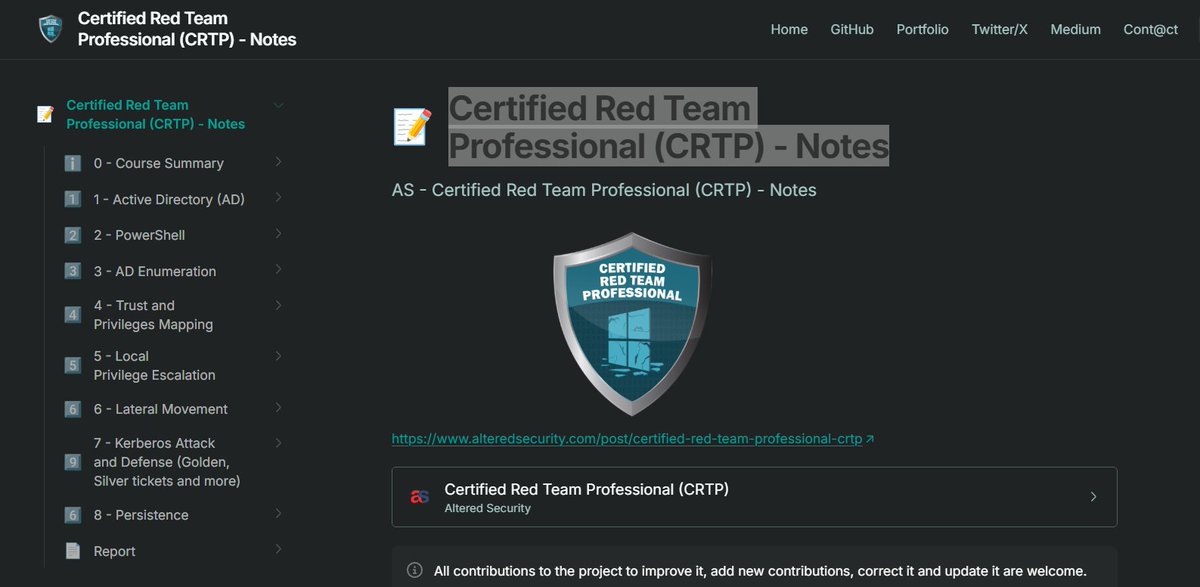Click the number icon beside AD Enumeration
Viewport: 1200px width, 587px height.
click(x=72, y=271)
